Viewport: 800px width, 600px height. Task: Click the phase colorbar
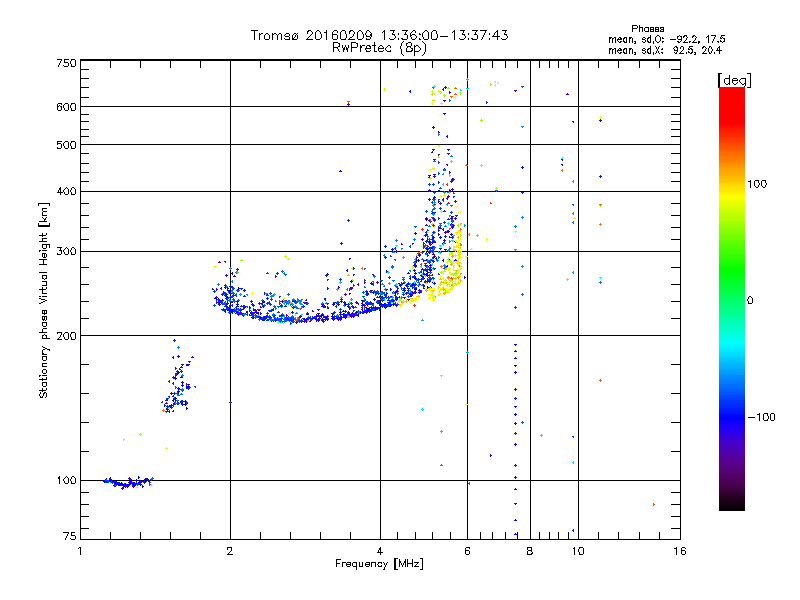pos(732,298)
